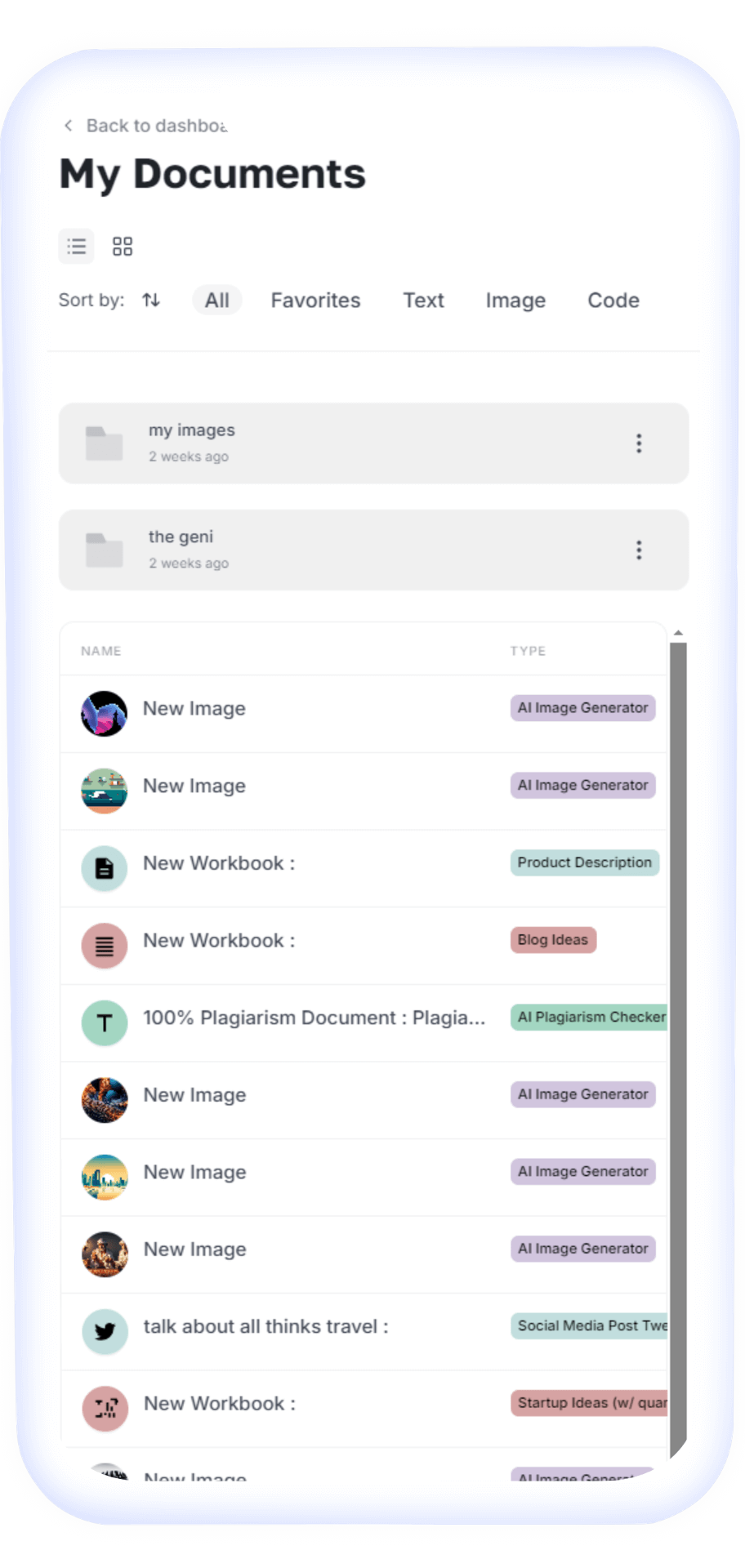
Task: Open the first New Image thumbnail
Action: click(x=105, y=714)
